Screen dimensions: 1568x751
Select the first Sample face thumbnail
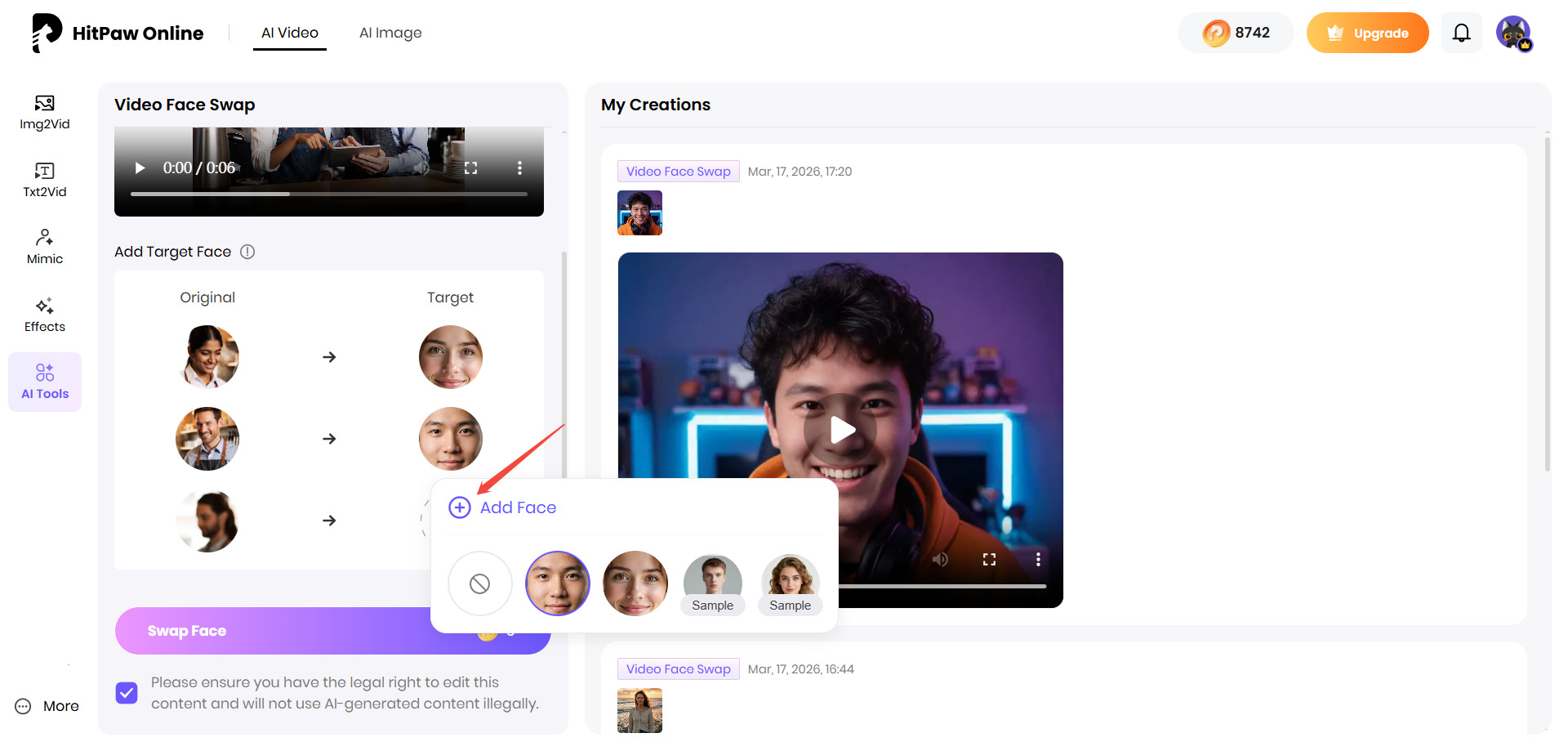pyautogui.click(x=712, y=583)
